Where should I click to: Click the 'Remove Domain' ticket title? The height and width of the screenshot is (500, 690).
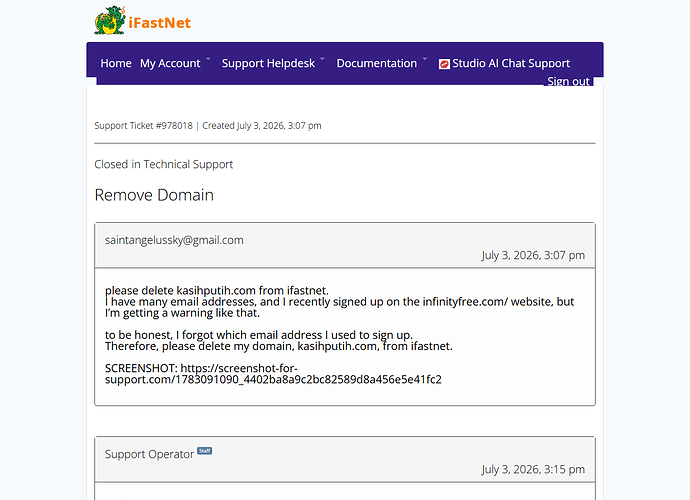click(154, 195)
